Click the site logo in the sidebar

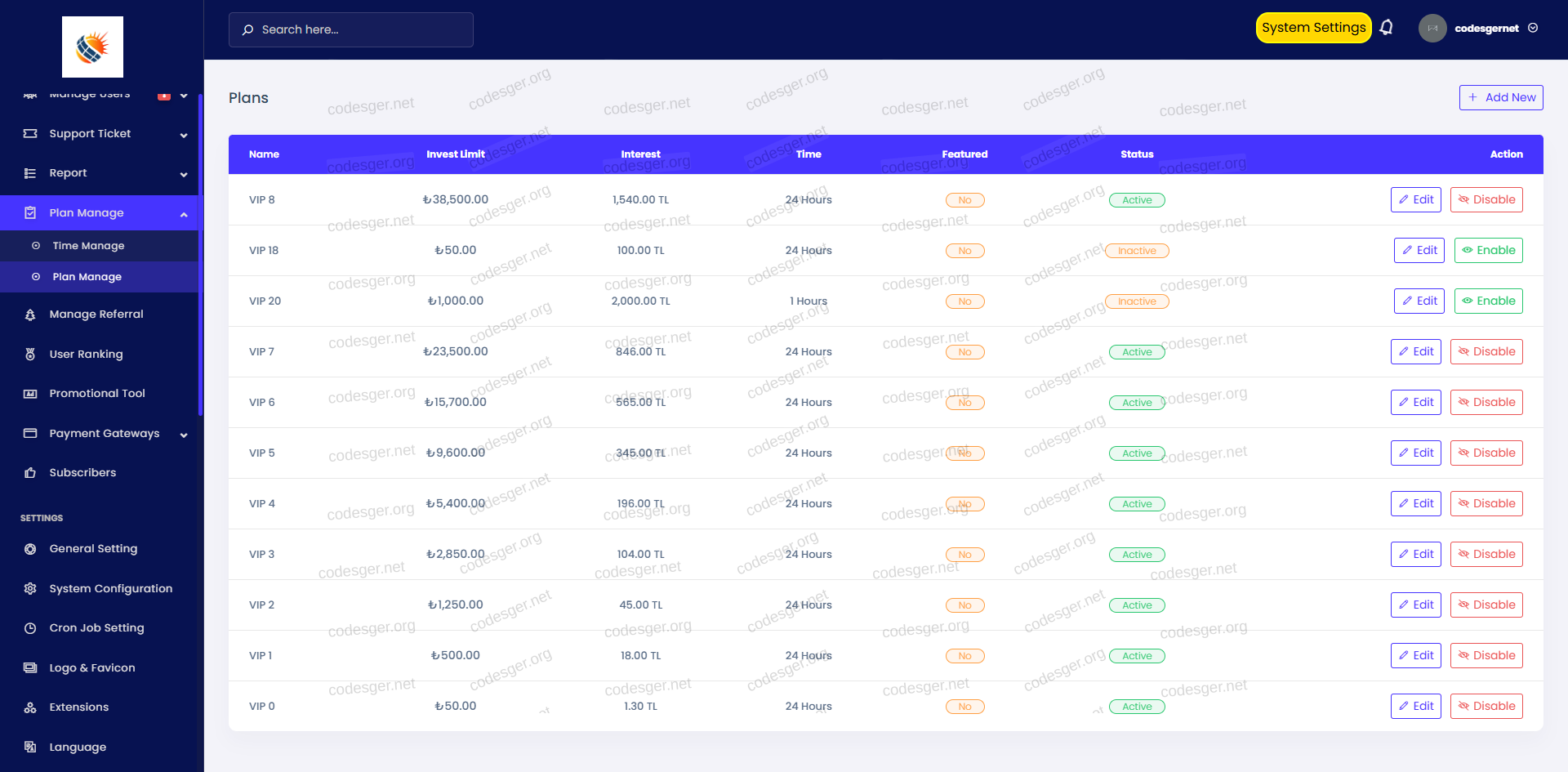coord(92,47)
